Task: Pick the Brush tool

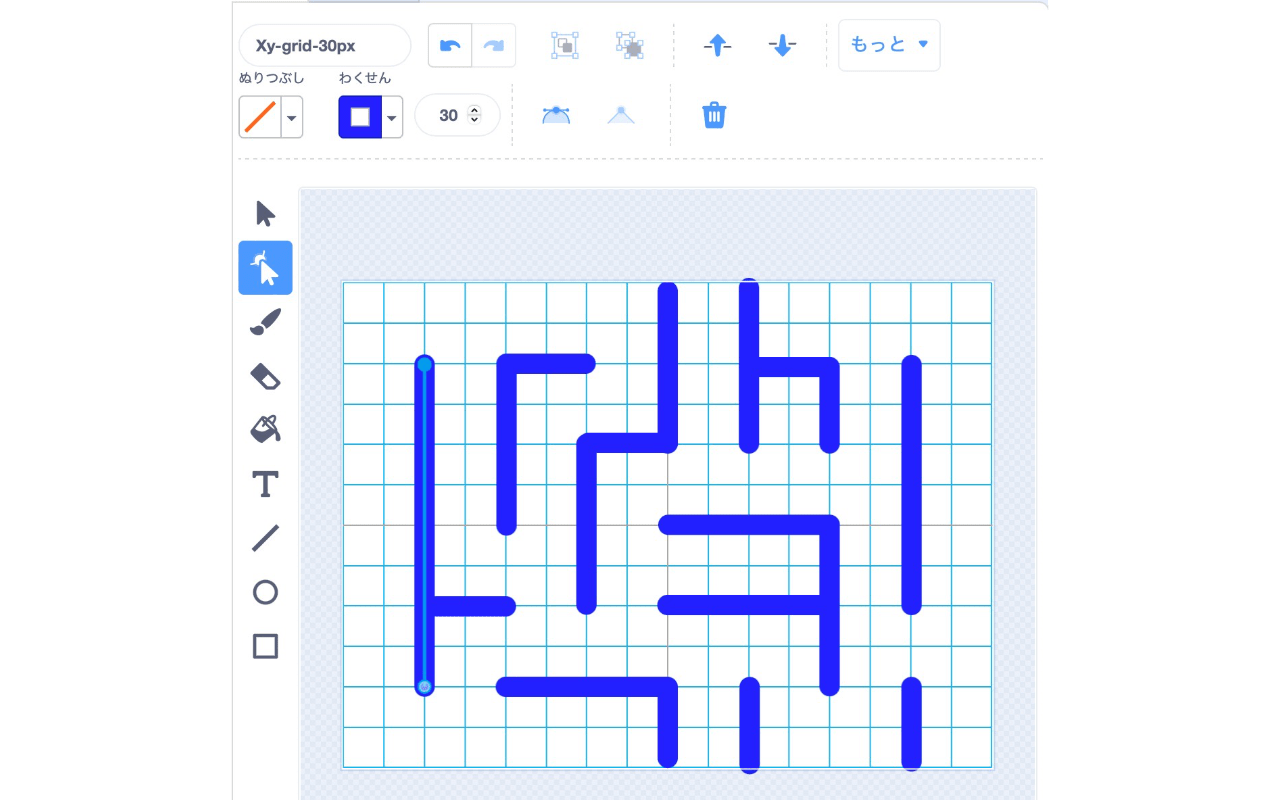Action: tap(265, 322)
